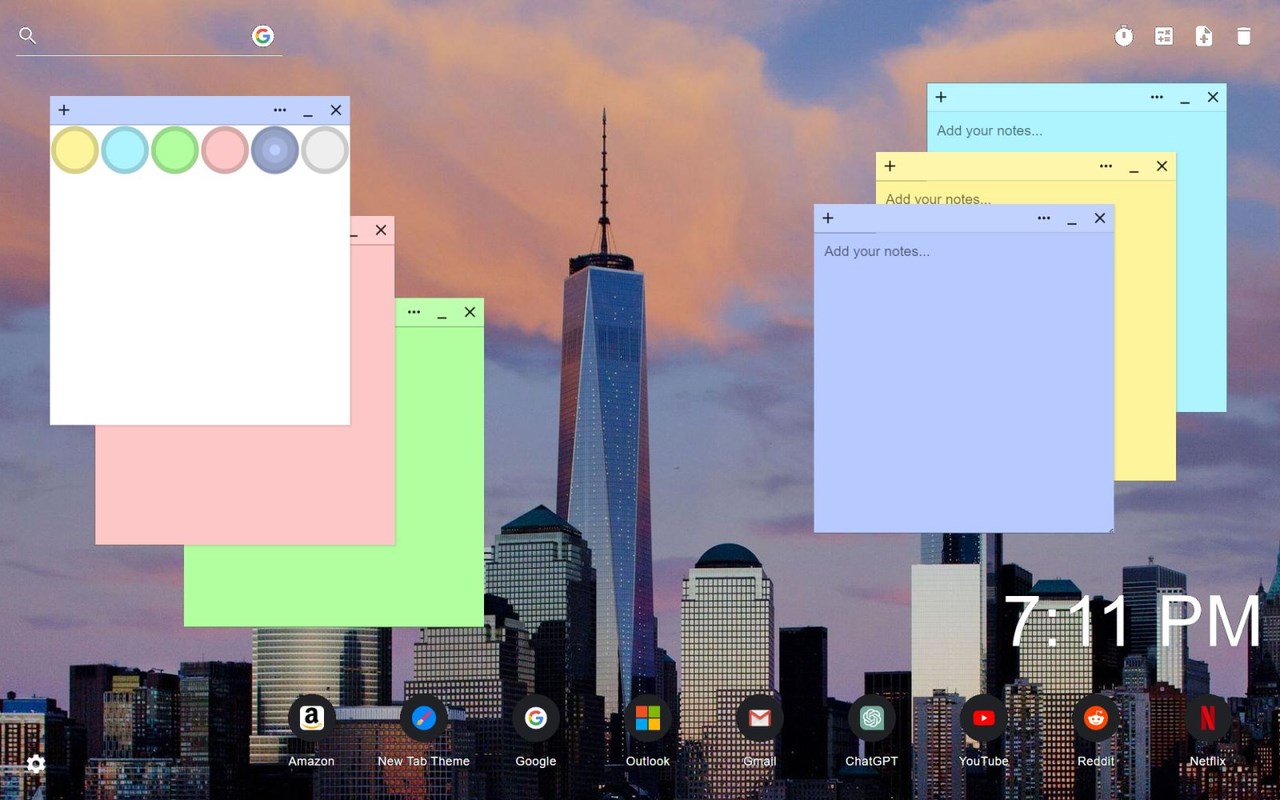The image size is (1280, 800).
Task: Click the magnifier search icon
Action: click(28, 36)
